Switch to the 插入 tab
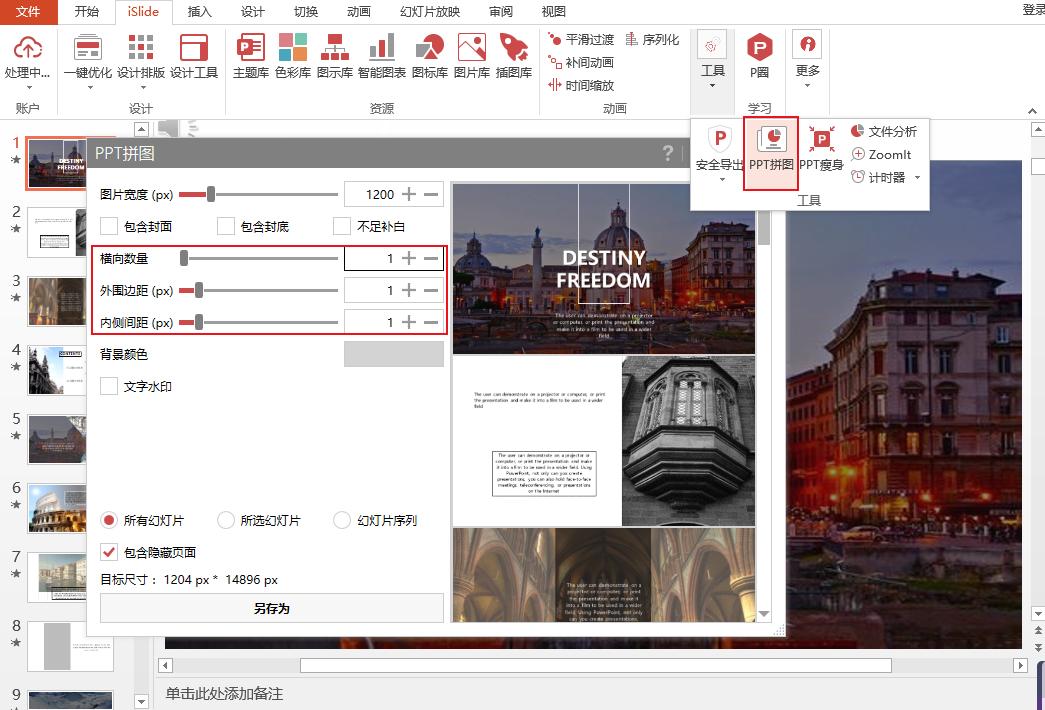Image resolution: width=1045 pixels, height=710 pixels. click(x=199, y=11)
